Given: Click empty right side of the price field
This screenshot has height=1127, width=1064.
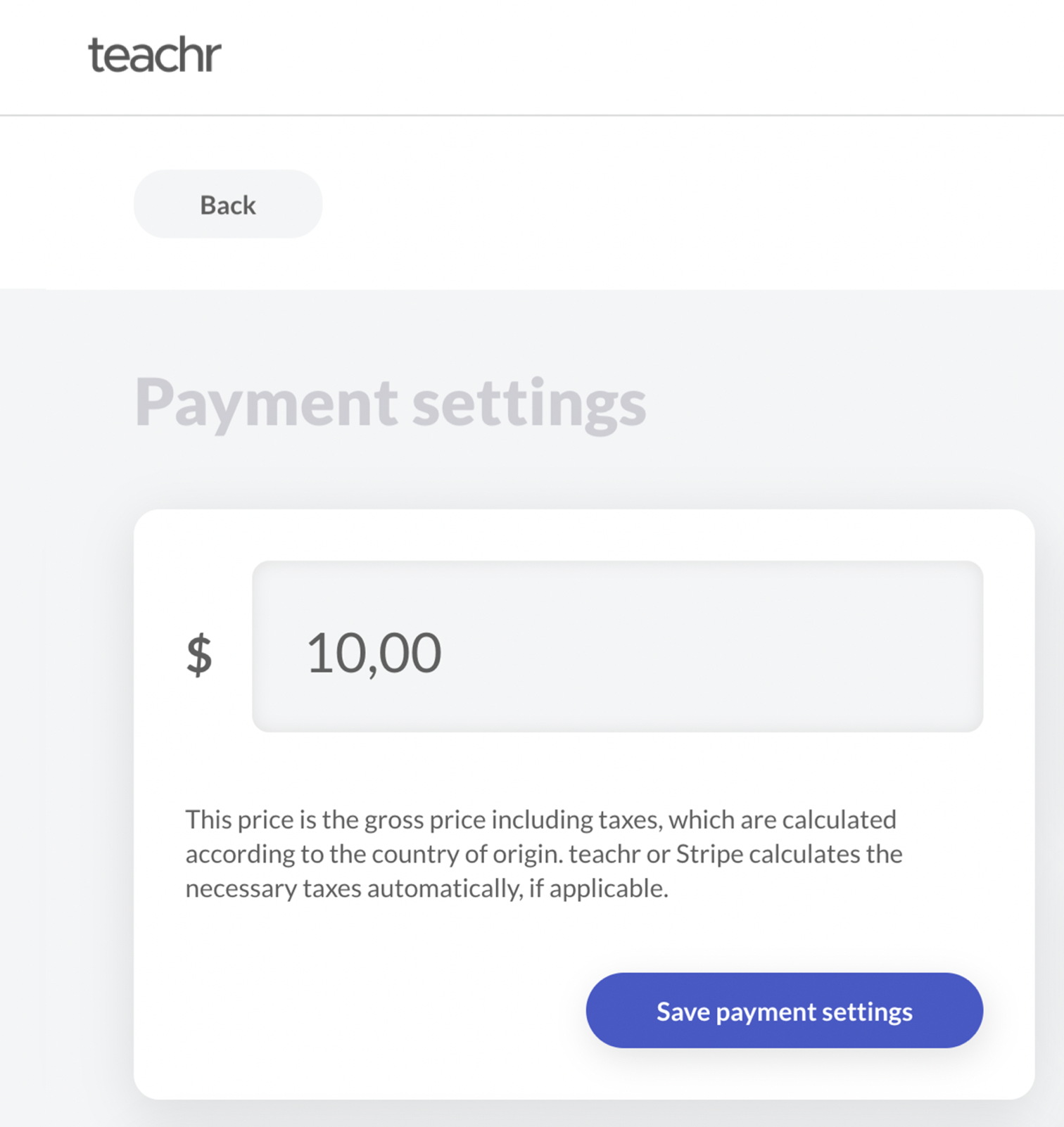Looking at the screenshot, I should (774, 647).
